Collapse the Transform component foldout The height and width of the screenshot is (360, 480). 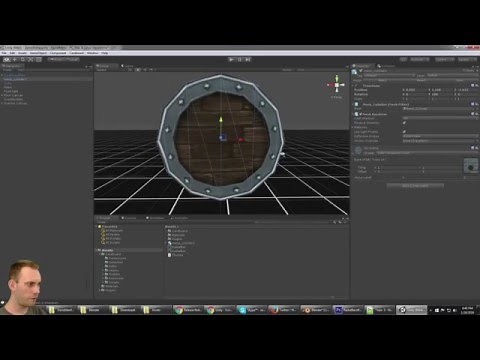[353, 86]
